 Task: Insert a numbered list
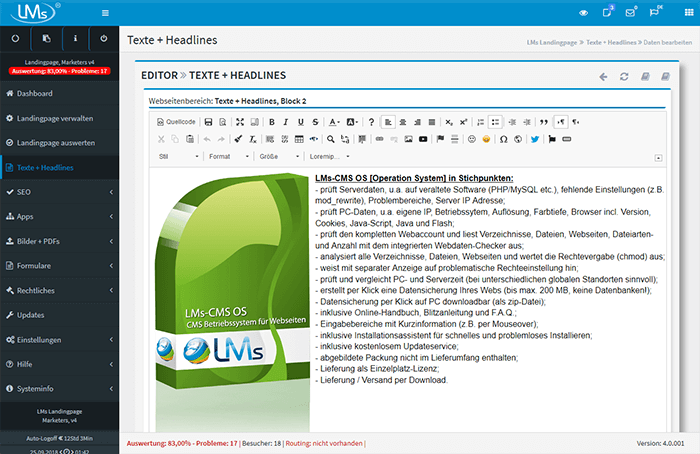click(480, 122)
